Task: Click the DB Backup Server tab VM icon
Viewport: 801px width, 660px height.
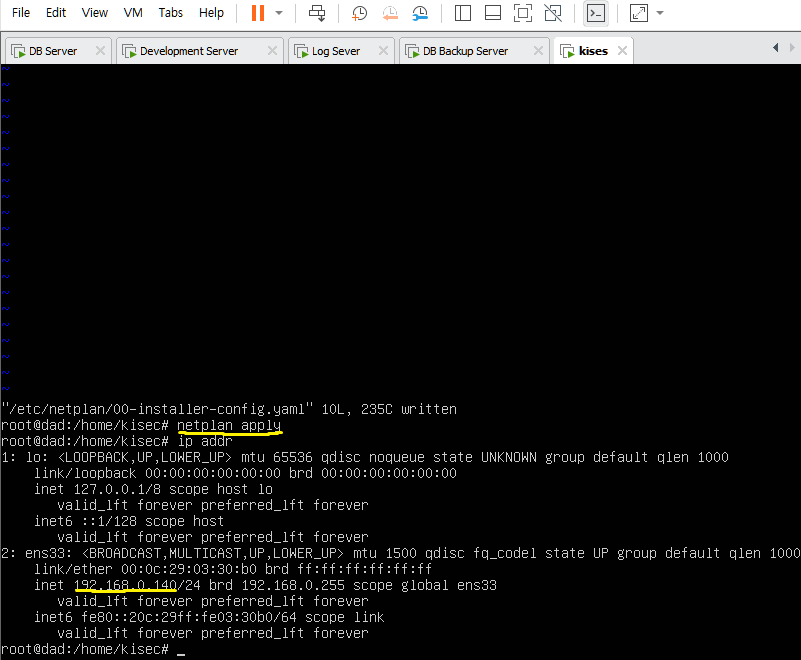Action: [412, 51]
